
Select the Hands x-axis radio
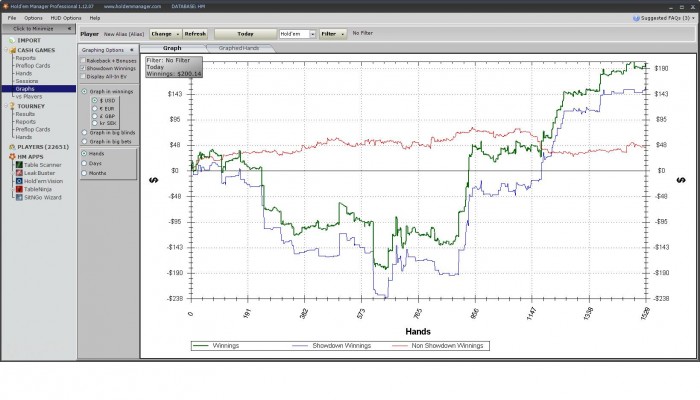[84, 153]
